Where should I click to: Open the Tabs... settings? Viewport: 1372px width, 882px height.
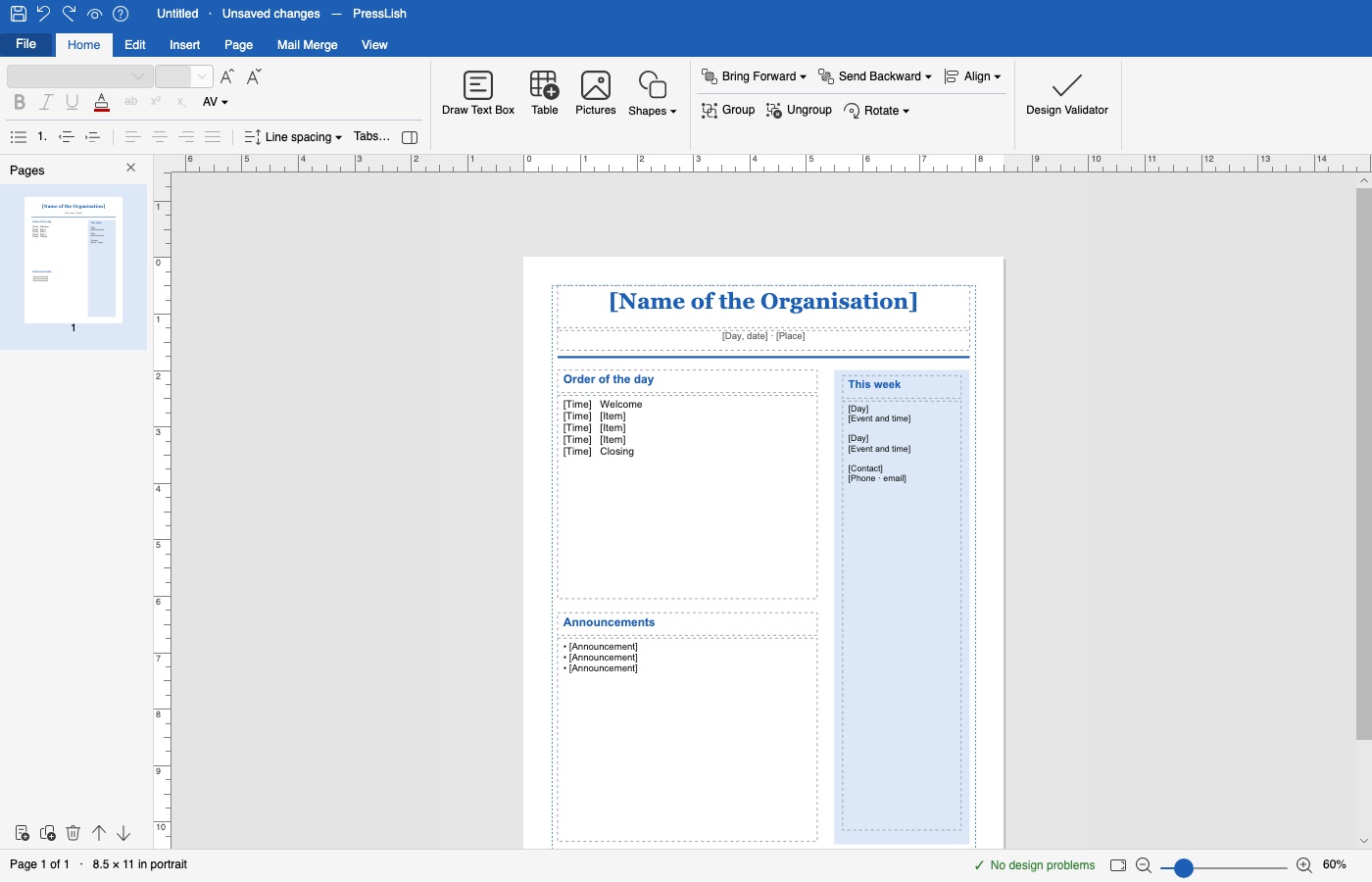click(x=371, y=137)
